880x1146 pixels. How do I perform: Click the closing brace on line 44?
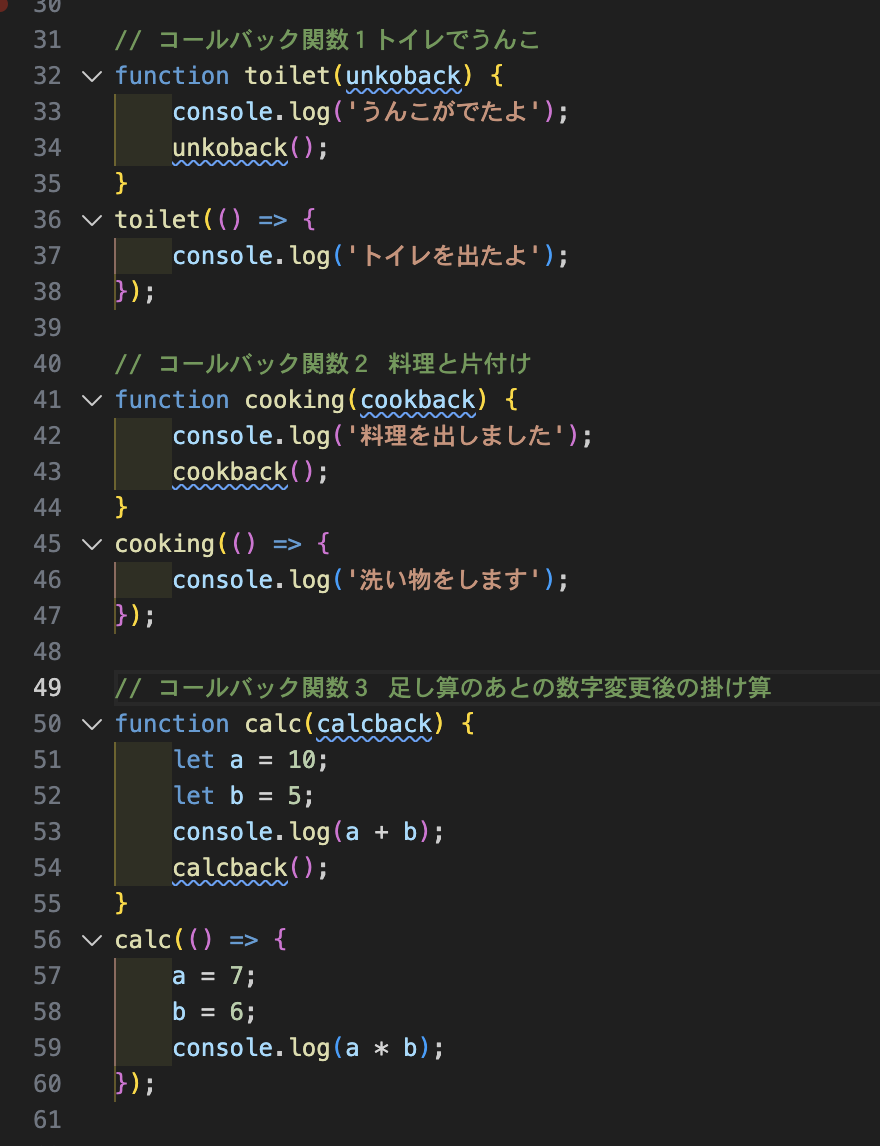click(x=121, y=508)
